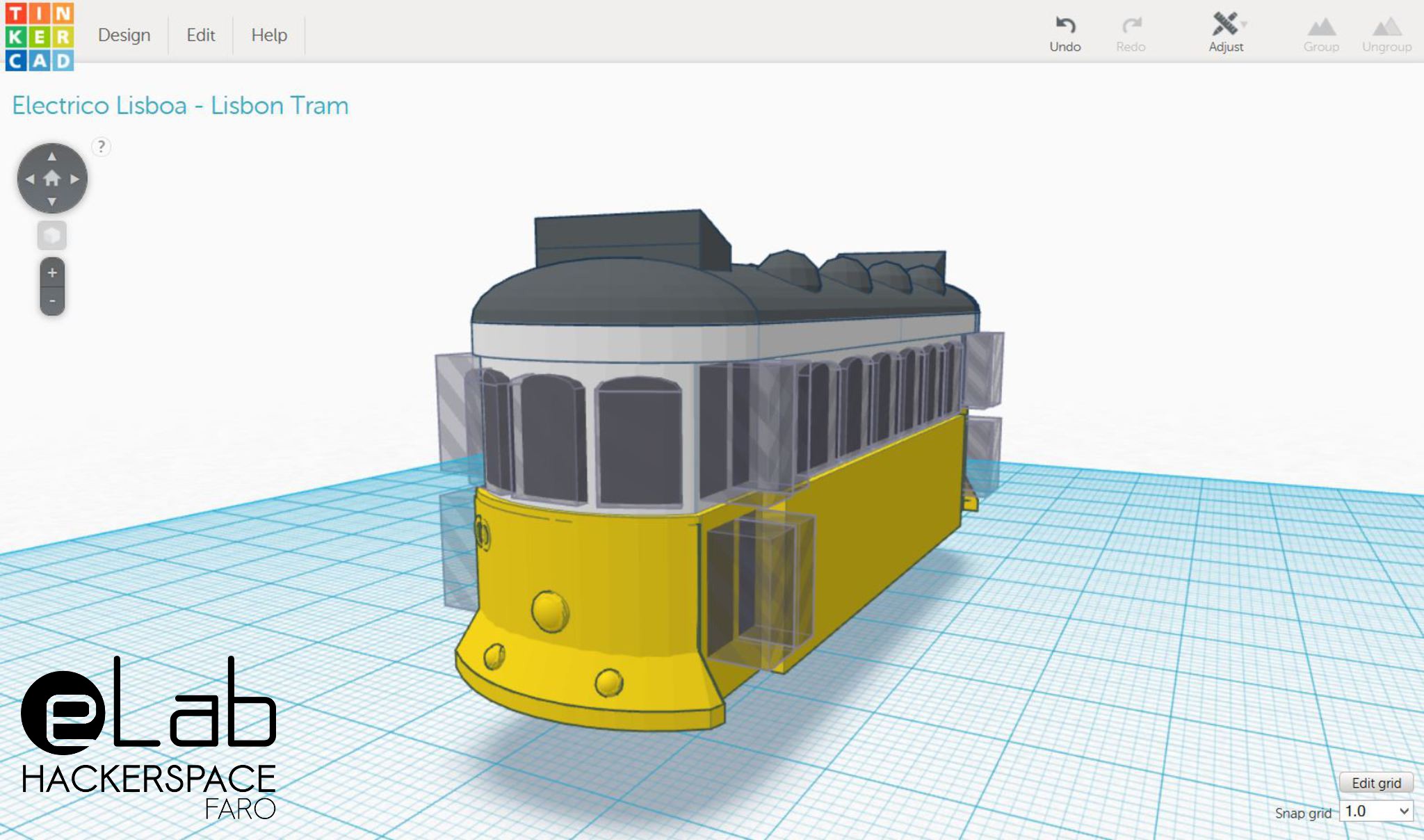Click the Ungroup shapes icon
The image size is (1424, 840).
coord(1386,27)
